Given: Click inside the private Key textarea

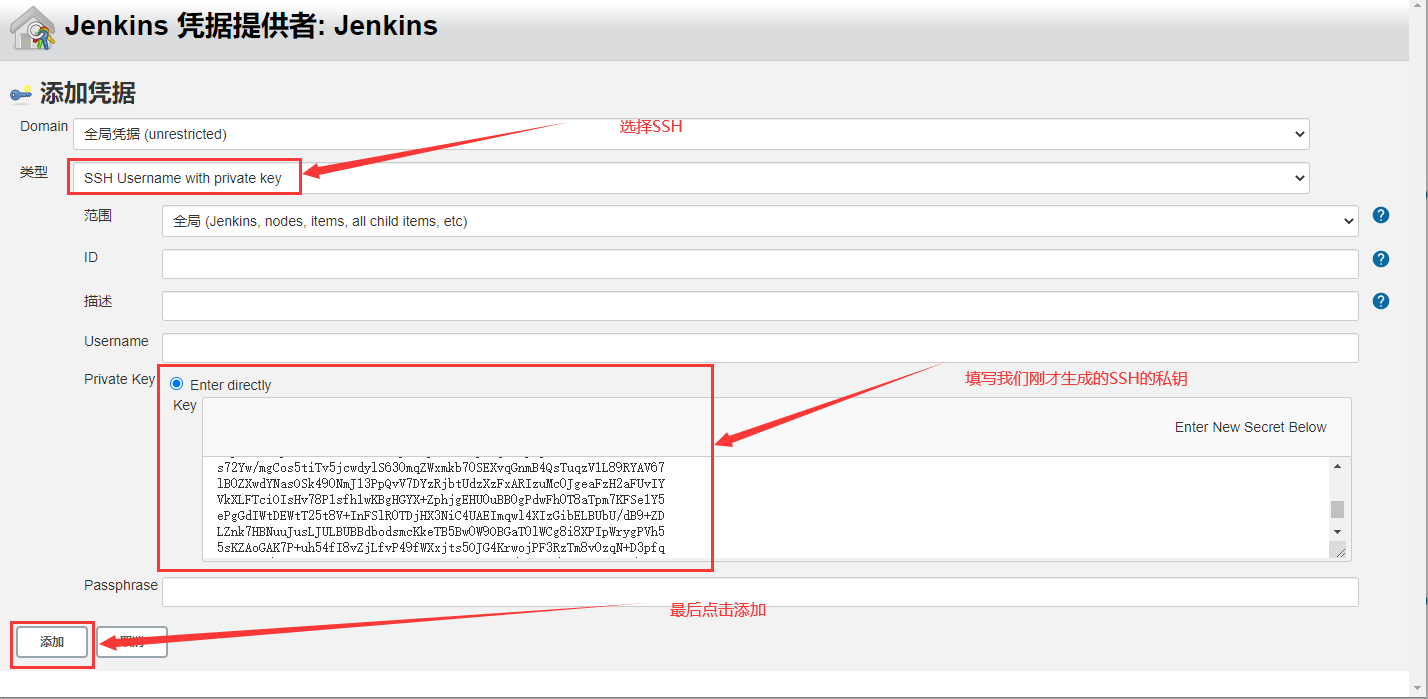Looking at the screenshot, I should pos(766,508).
